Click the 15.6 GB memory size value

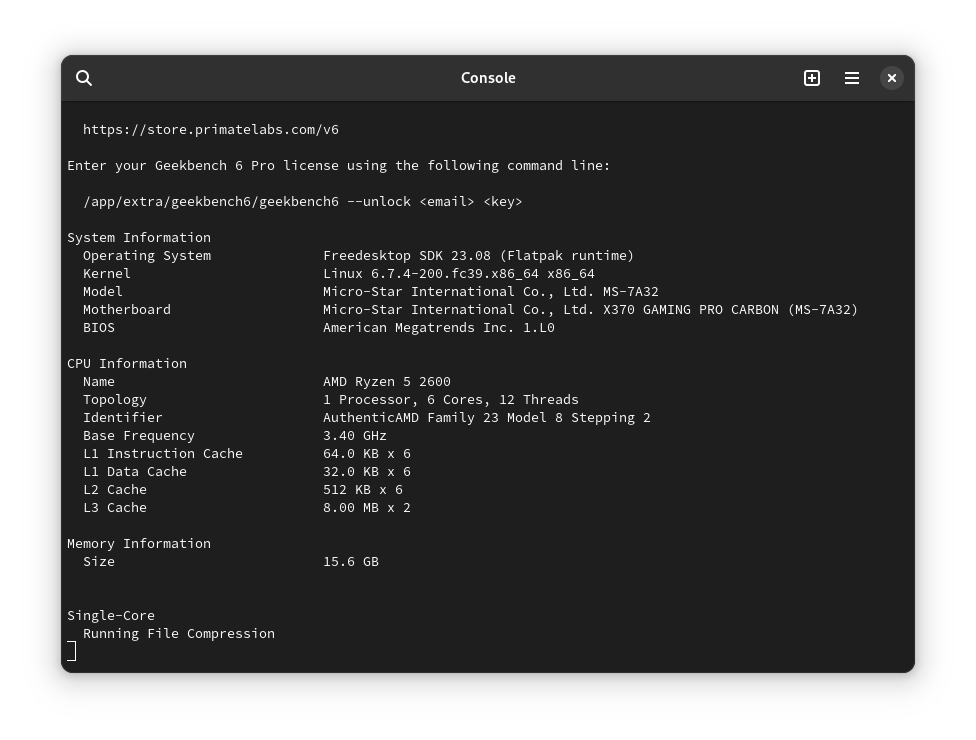tap(350, 562)
